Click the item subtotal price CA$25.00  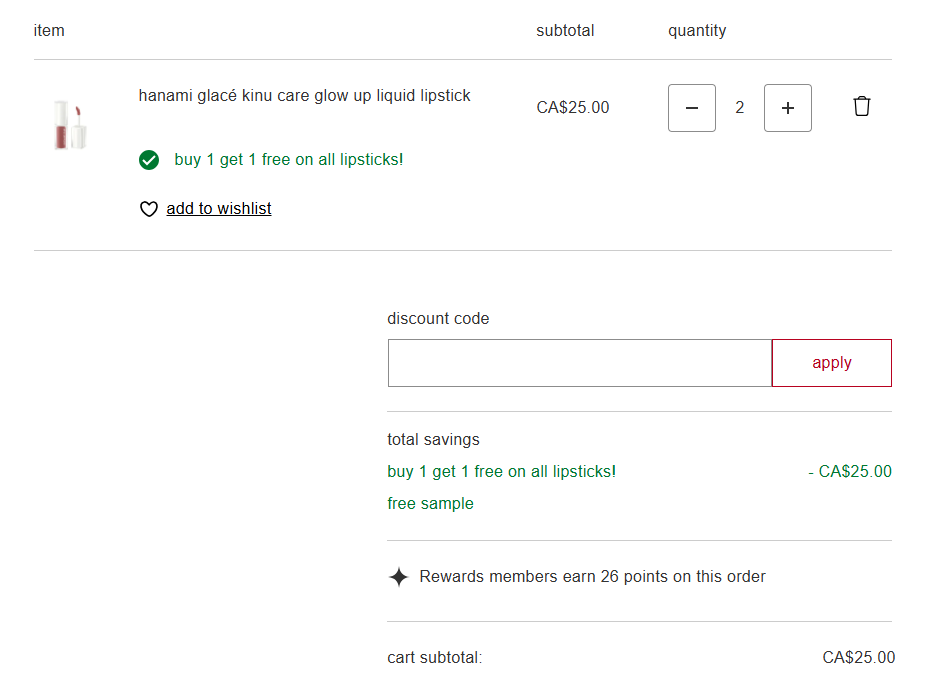572,108
